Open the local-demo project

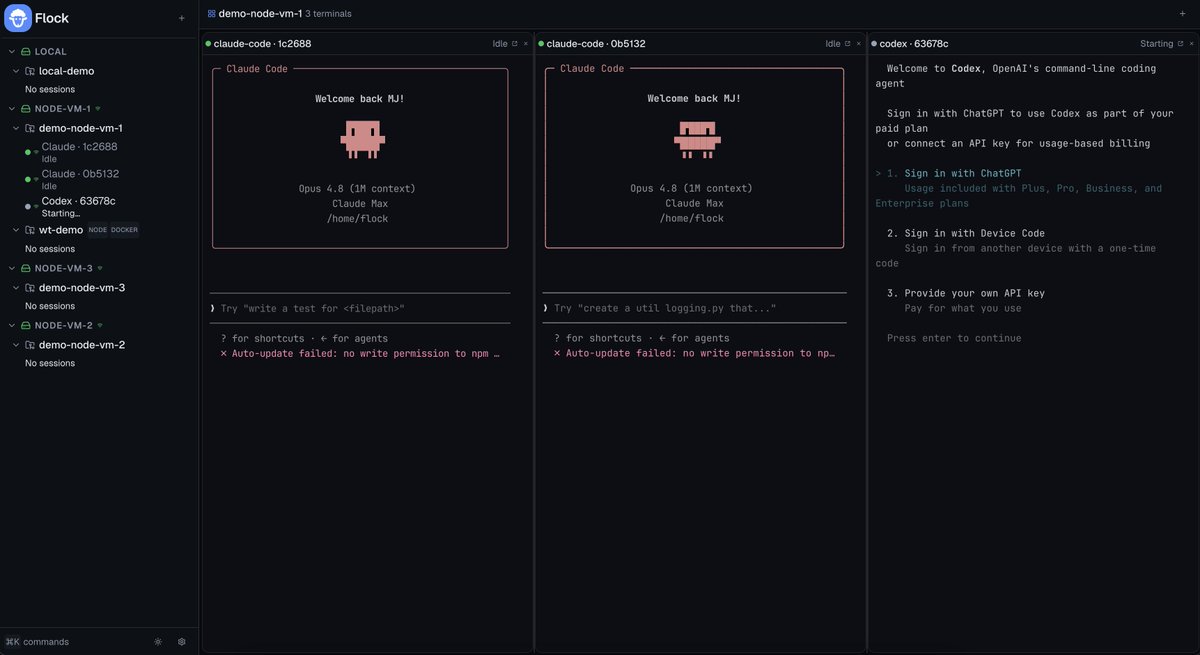click(x=67, y=71)
